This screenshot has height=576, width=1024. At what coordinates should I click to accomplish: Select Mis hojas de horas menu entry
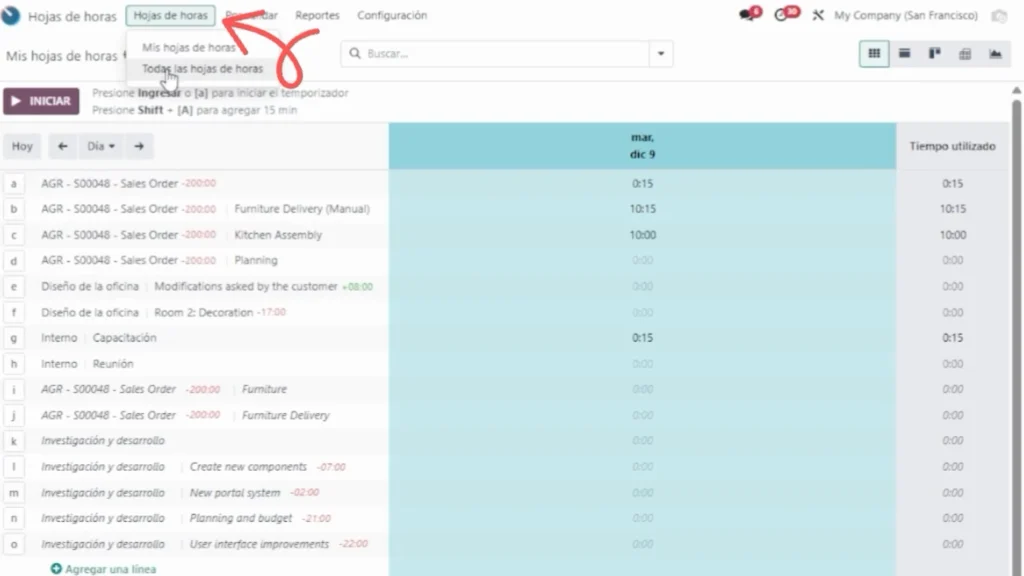coord(189,47)
